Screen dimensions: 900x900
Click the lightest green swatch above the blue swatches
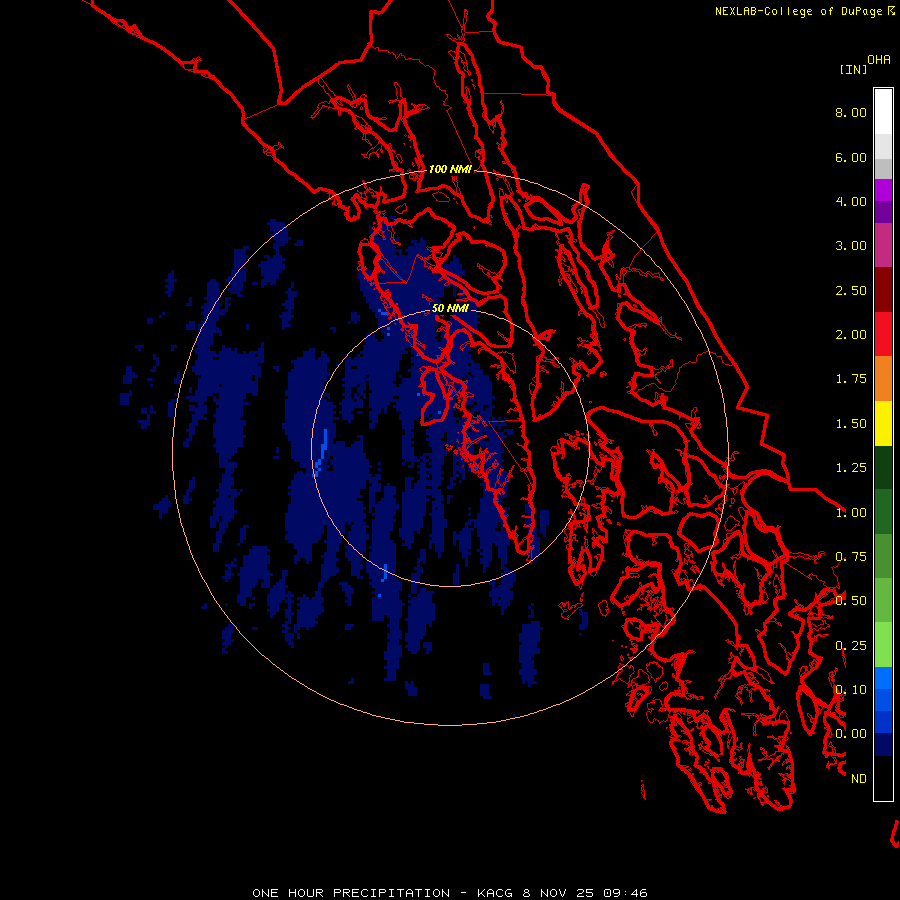883,645
